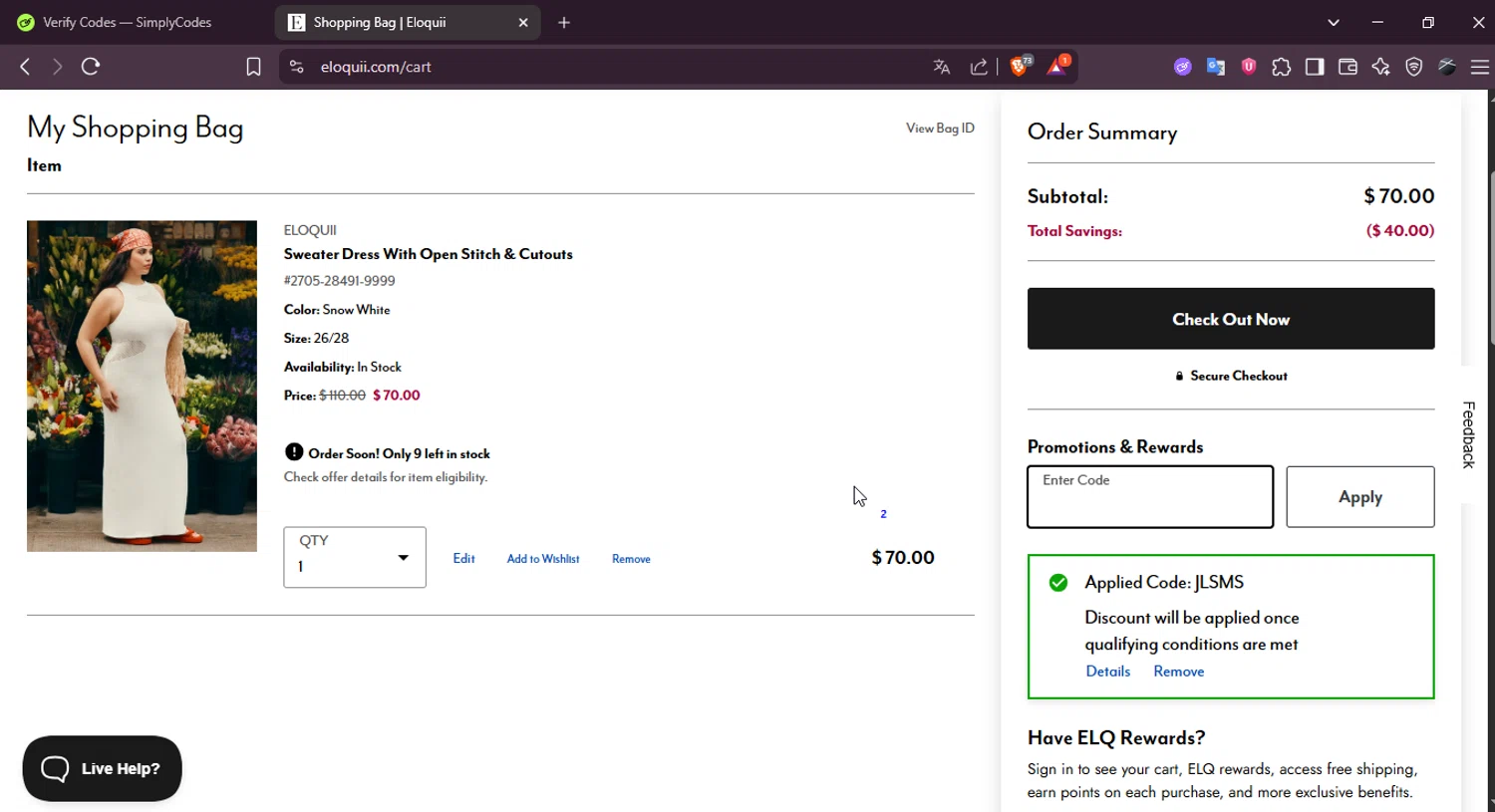Click the browser forward arrow
This screenshot has height=812, width=1495.
tap(57, 67)
